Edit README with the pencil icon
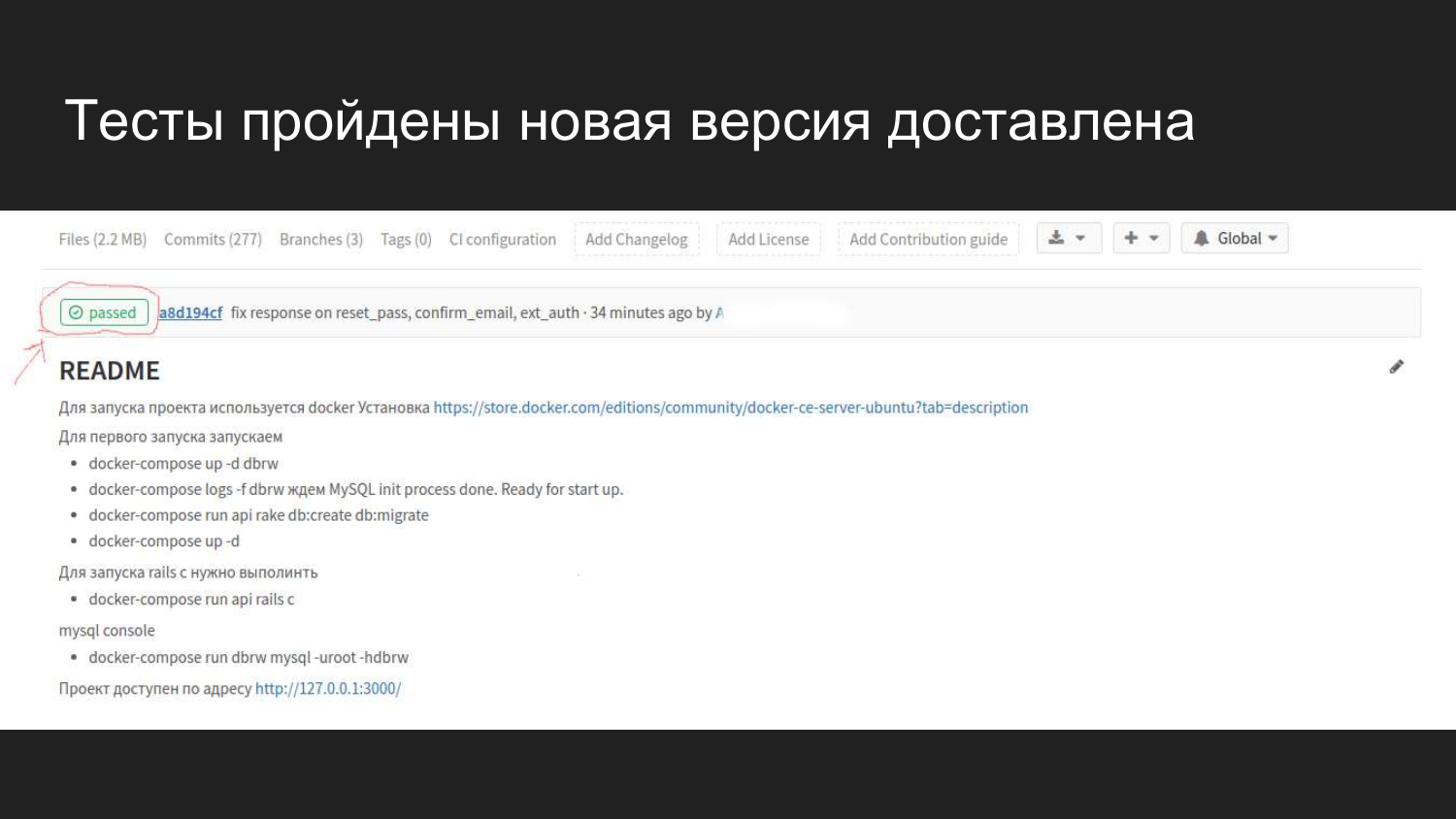Image resolution: width=1456 pixels, height=819 pixels. coord(1396,367)
